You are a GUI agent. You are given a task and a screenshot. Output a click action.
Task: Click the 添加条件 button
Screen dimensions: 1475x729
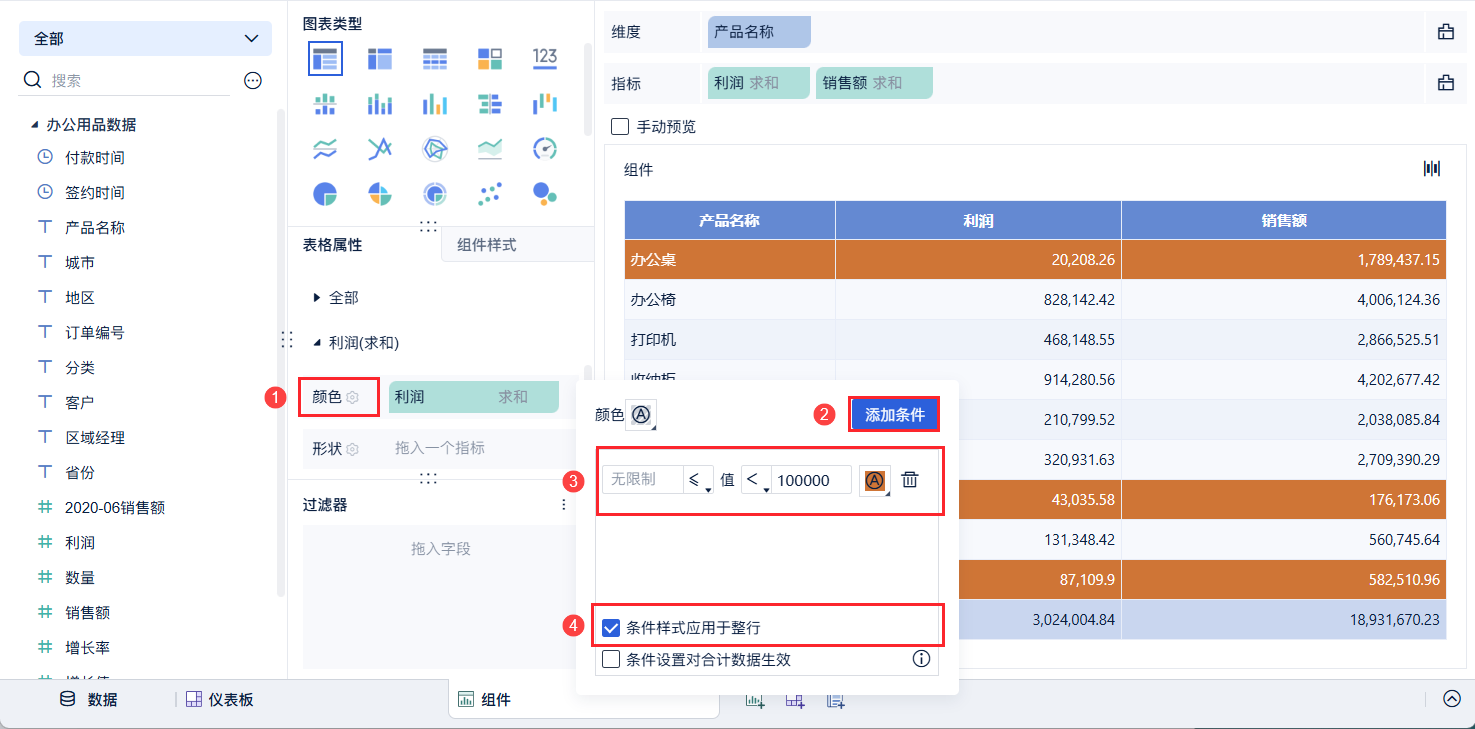(893, 414)
